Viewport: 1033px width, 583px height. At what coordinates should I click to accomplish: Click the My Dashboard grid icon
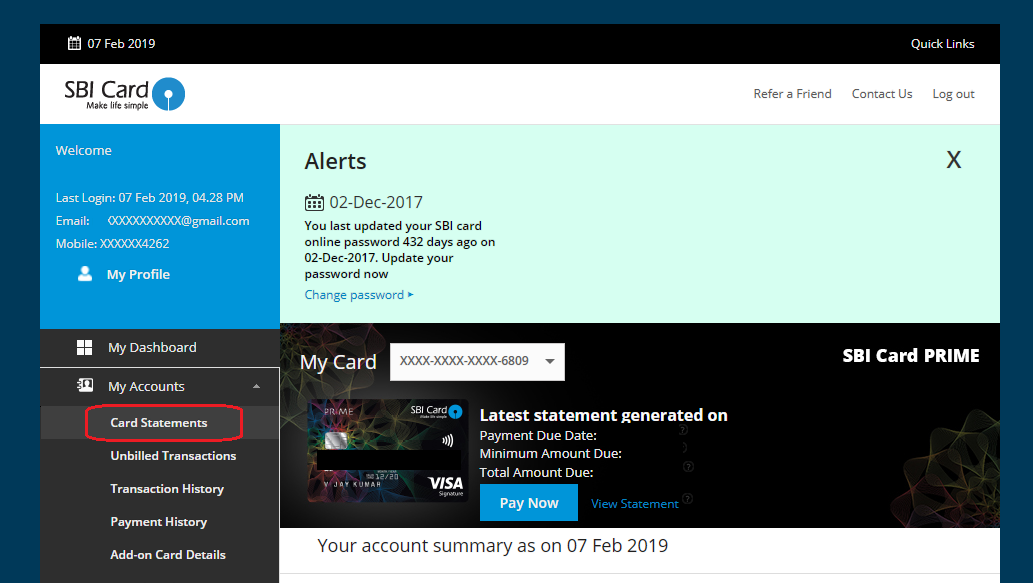point(84,347)
